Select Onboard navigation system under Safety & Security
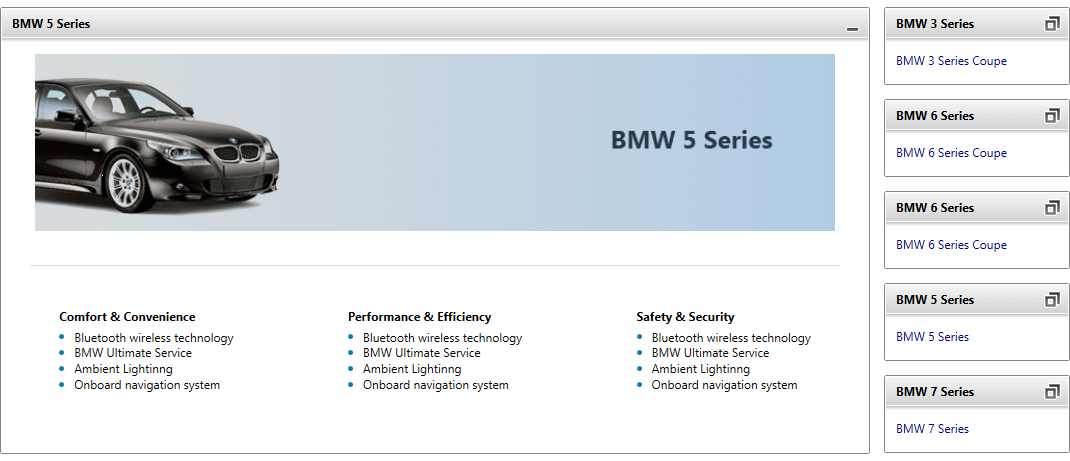Viewport: 1070px width, 461px height. tap(724, 385)
